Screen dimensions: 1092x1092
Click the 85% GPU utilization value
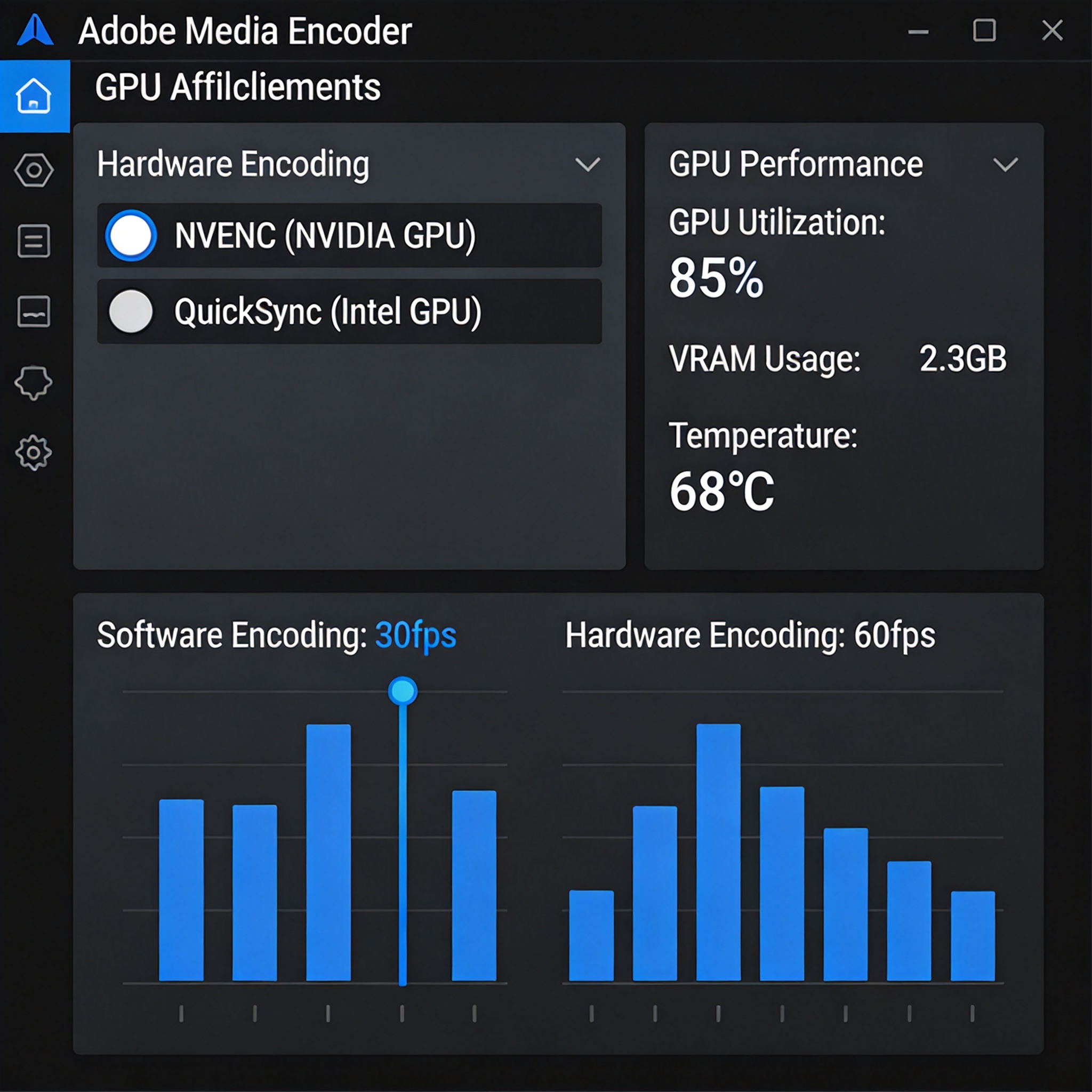[717, 277]
